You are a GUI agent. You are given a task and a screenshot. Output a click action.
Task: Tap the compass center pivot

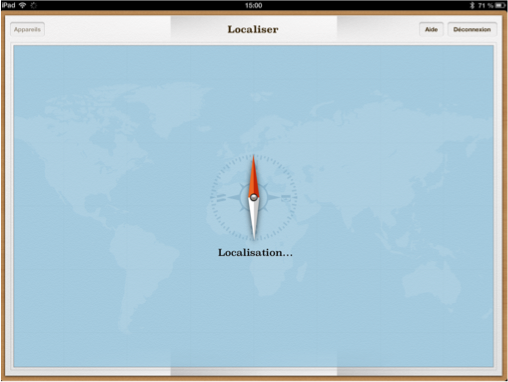point(254,197)
